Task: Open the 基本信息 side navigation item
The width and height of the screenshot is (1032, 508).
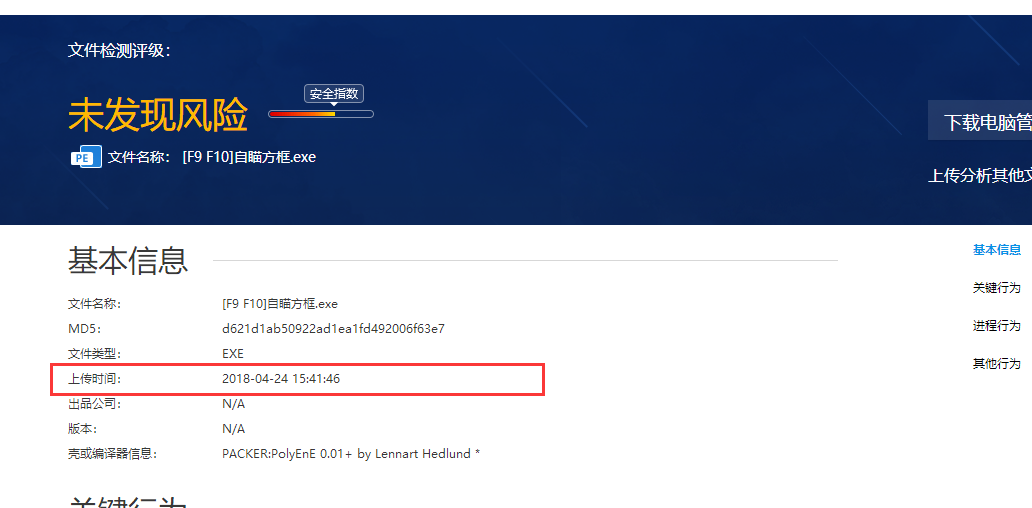Action: 996,249
